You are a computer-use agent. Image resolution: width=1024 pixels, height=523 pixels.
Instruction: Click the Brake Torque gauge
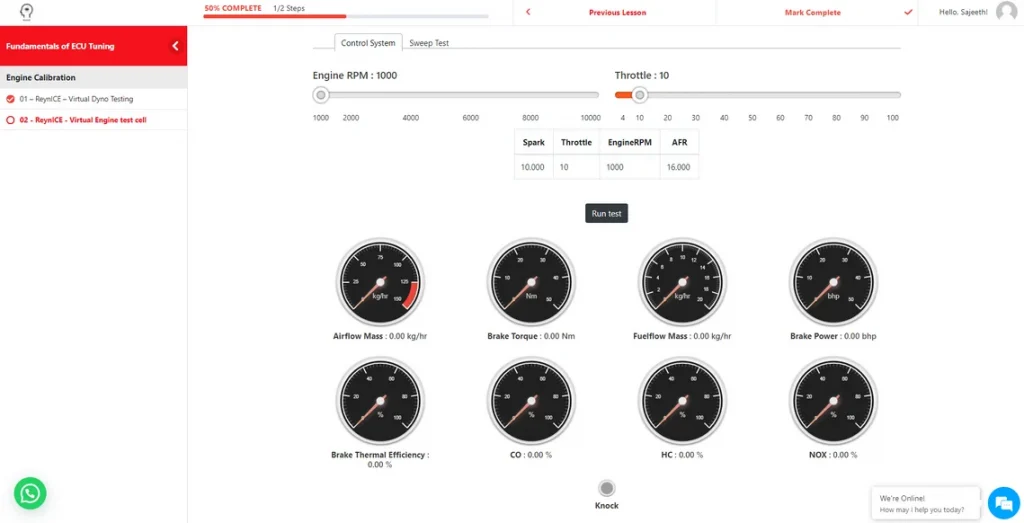[x=531, y=282]
